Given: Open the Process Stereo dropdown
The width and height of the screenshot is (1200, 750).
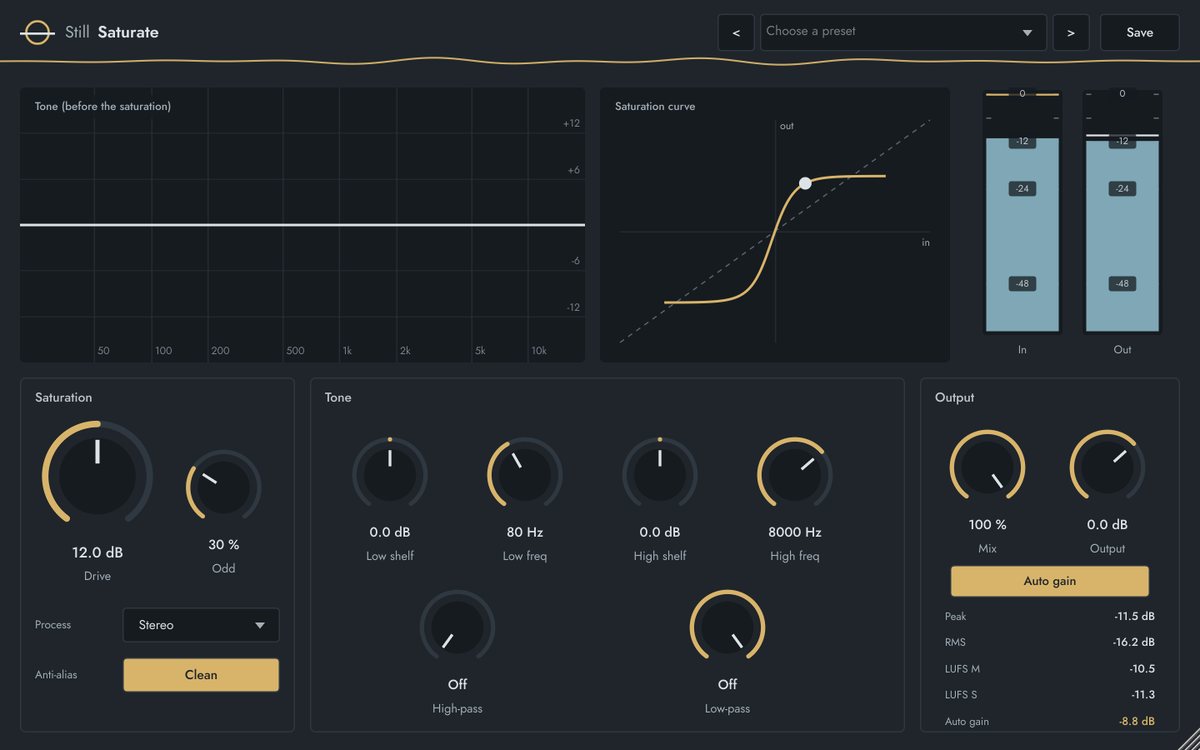Looking at the screenshot, I should pyautogui.click(x=201, y=625).
